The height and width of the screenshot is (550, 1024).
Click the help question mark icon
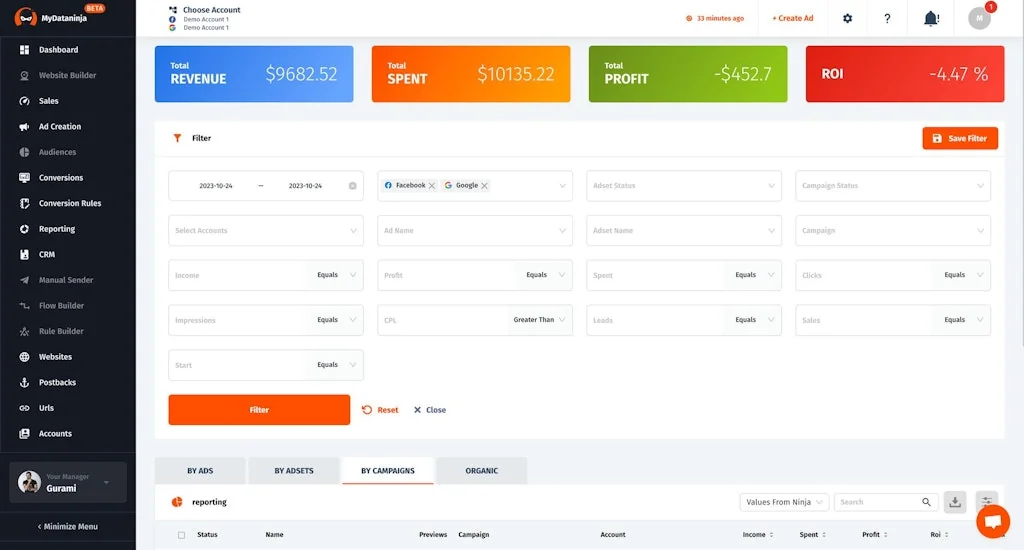[887, 18]
